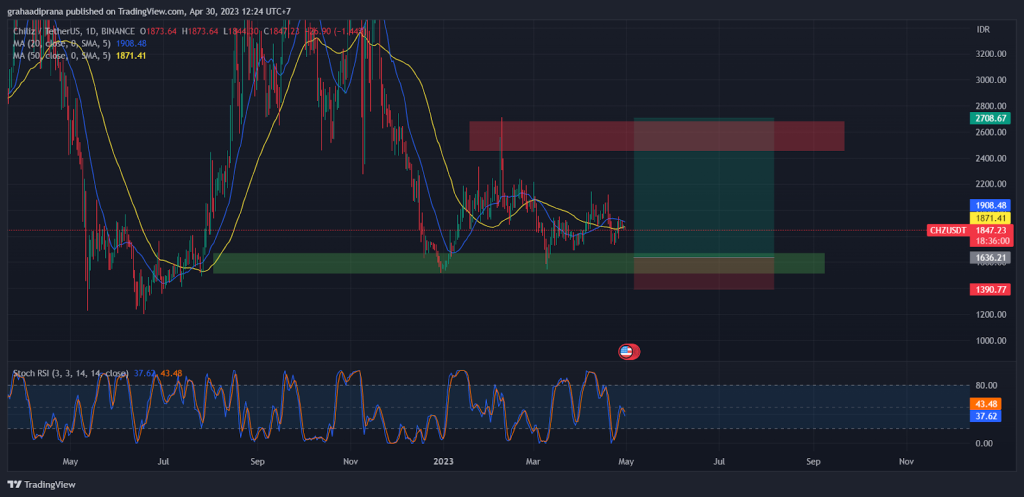Viewport: 1024px width, 497px height.
Task: Click the MA (50, close, 0, SMA, 5) legend
Action: (62, 56)
